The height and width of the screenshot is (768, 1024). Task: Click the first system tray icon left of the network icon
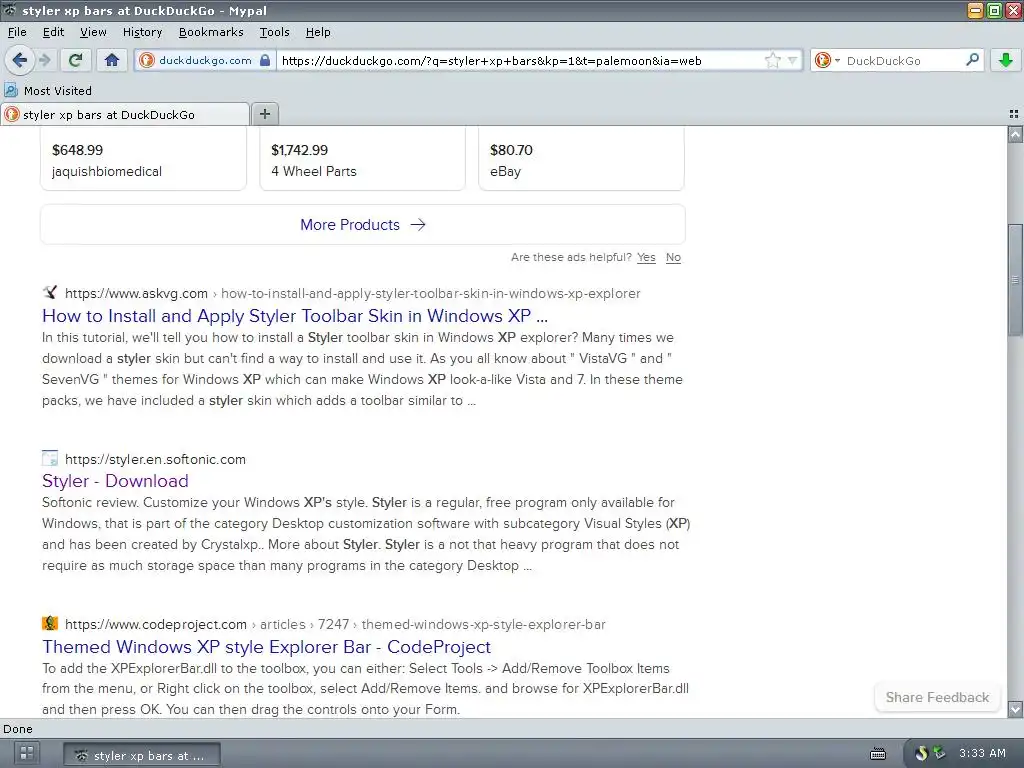(x=921, y=753)
